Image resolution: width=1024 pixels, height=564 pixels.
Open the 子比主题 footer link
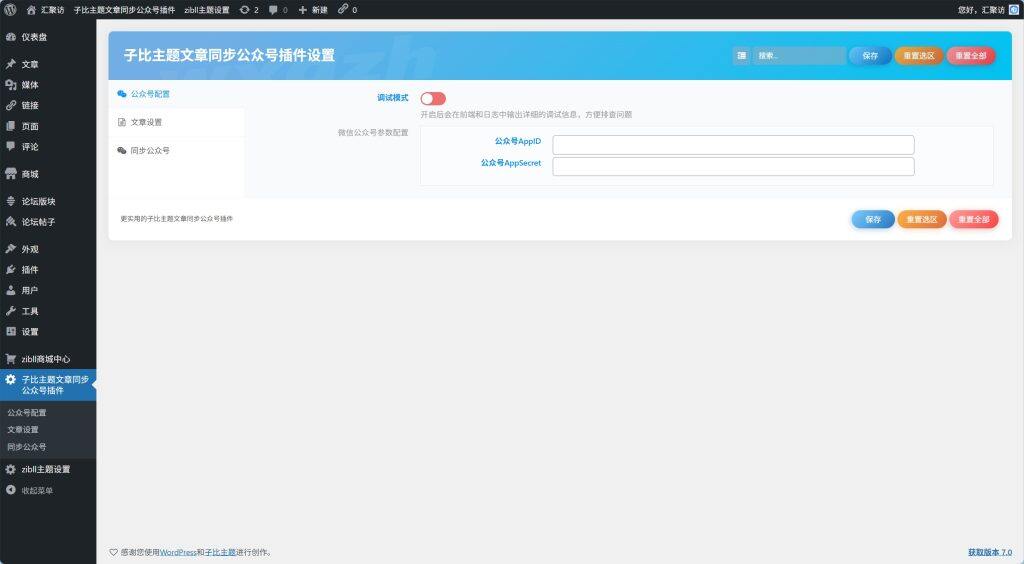pos(220,552)
